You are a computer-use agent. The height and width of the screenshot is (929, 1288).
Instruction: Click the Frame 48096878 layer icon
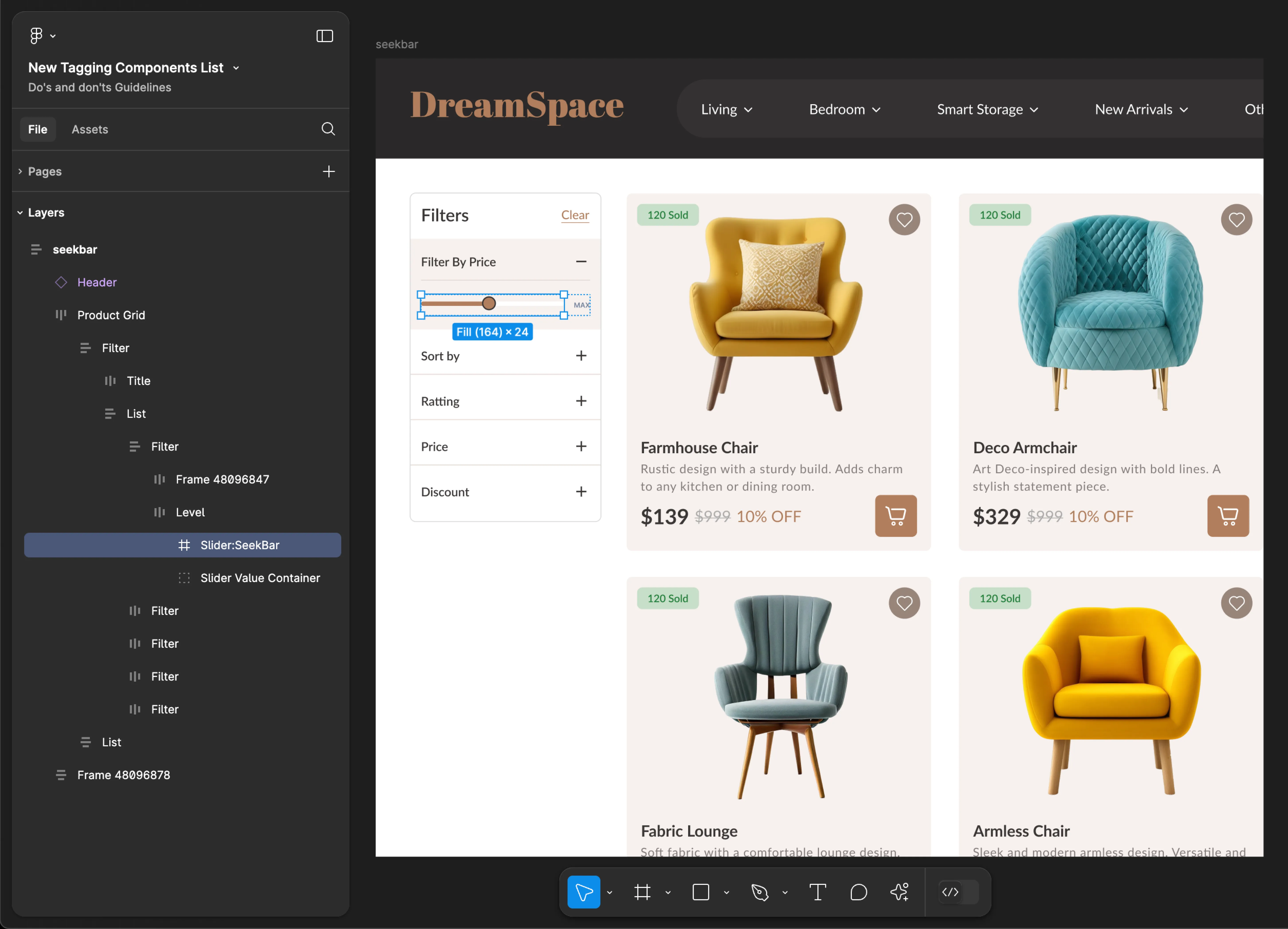click(61, 775)
